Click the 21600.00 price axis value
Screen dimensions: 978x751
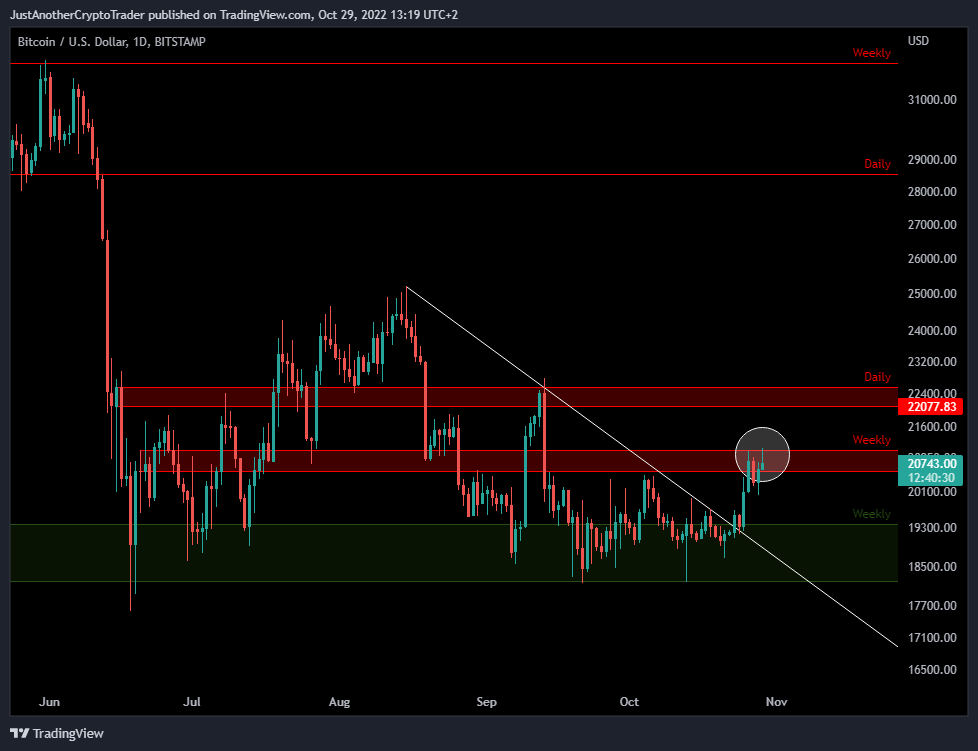point(932,427)
